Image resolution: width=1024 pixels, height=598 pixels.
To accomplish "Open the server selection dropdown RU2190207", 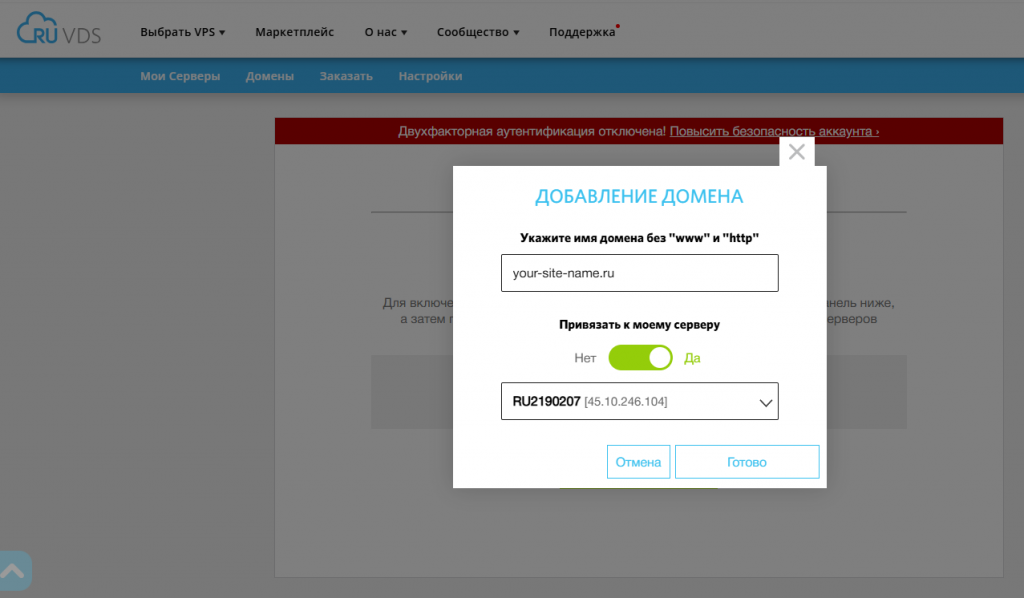I will [639, 401].
